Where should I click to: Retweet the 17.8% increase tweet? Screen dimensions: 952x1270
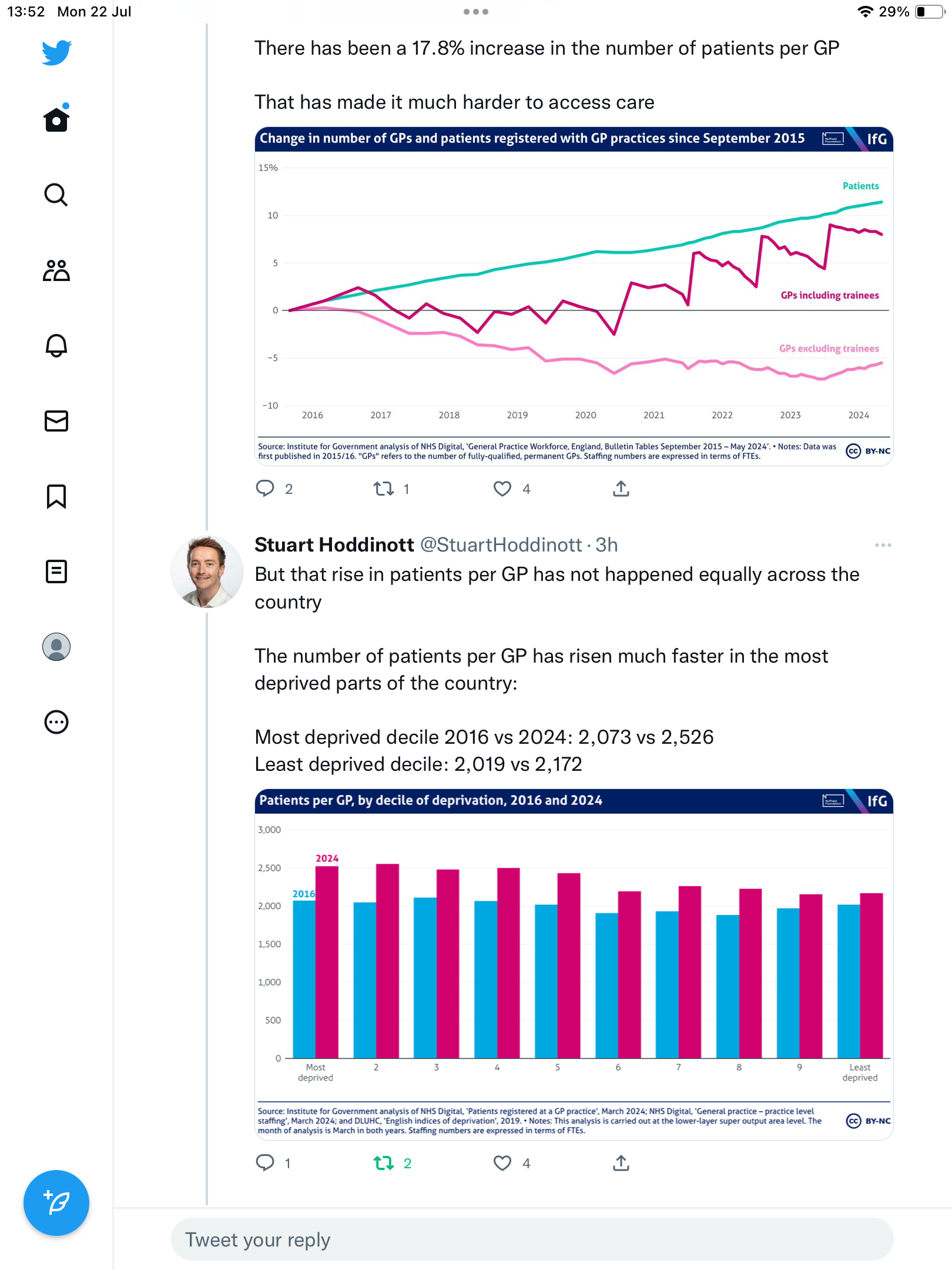384,489
